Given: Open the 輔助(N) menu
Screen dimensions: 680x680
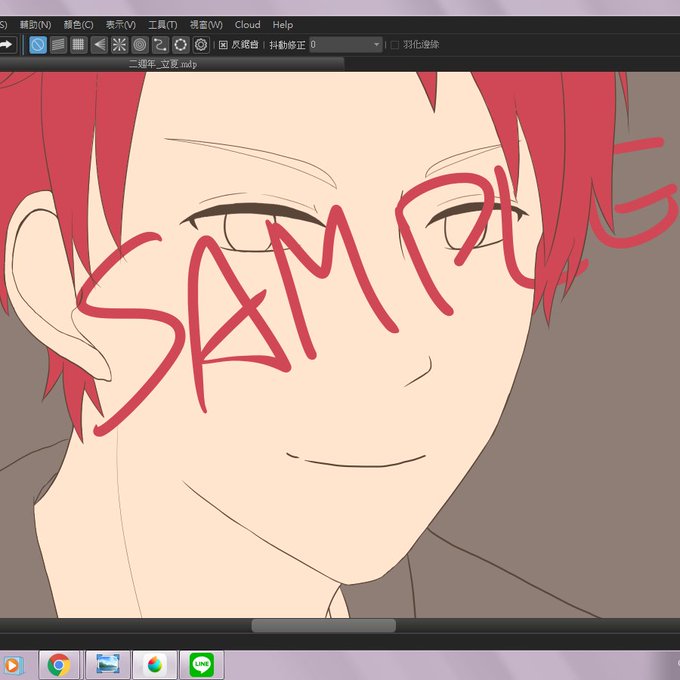Looking at the screenshot, I should [x=36, y=25].
